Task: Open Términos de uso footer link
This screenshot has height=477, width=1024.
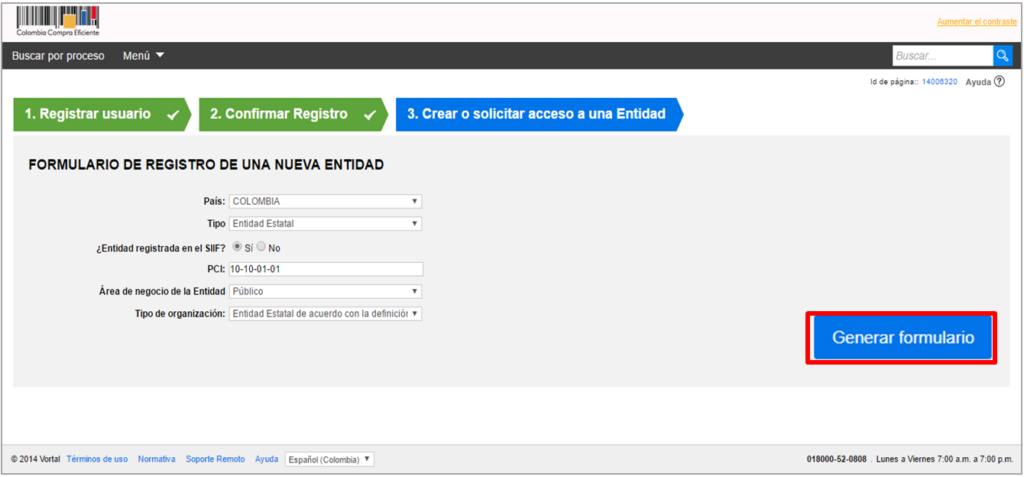Action: click(x=97, y=459)
